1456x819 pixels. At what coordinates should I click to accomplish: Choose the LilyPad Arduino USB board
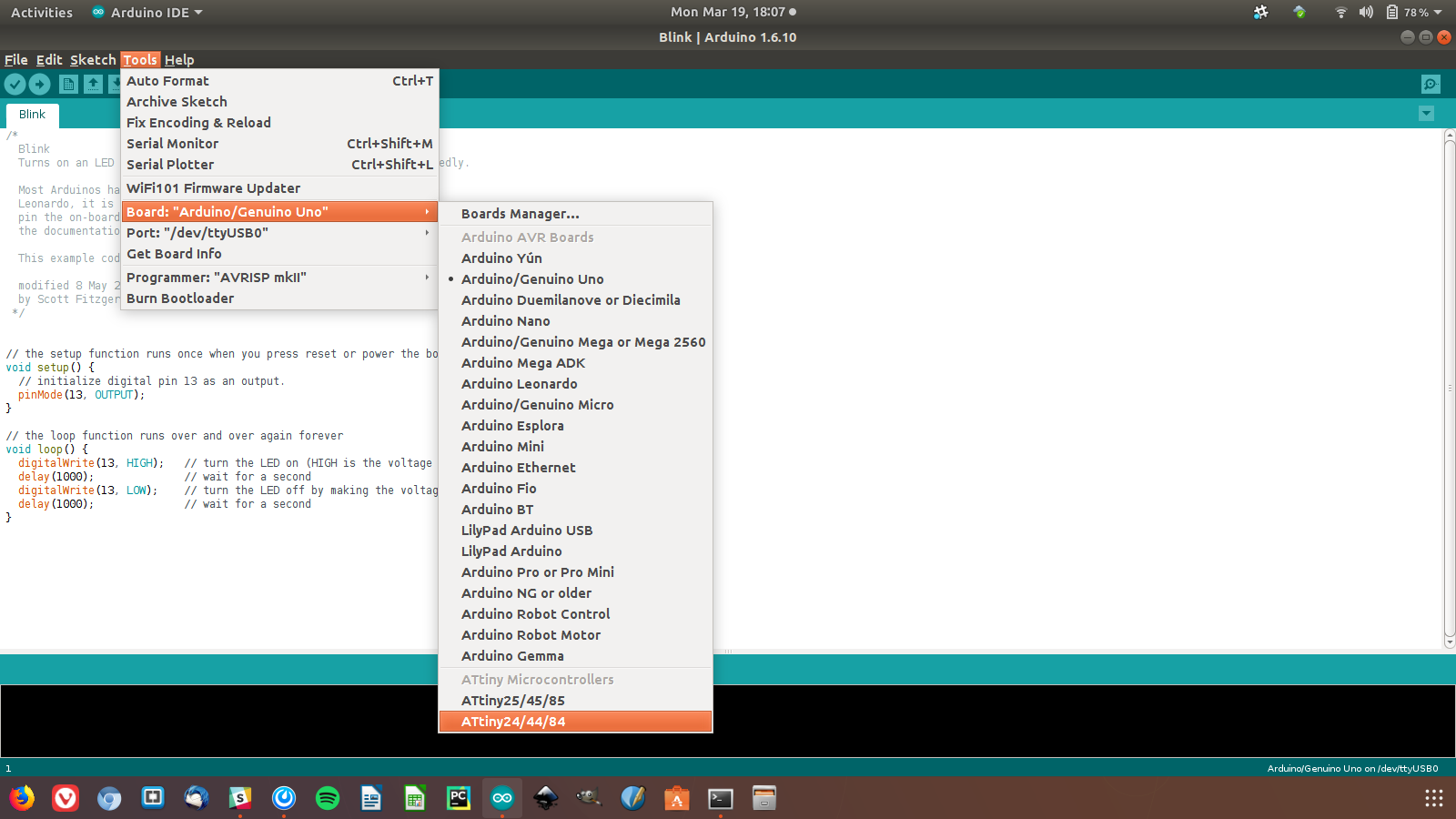coord(575,531)
